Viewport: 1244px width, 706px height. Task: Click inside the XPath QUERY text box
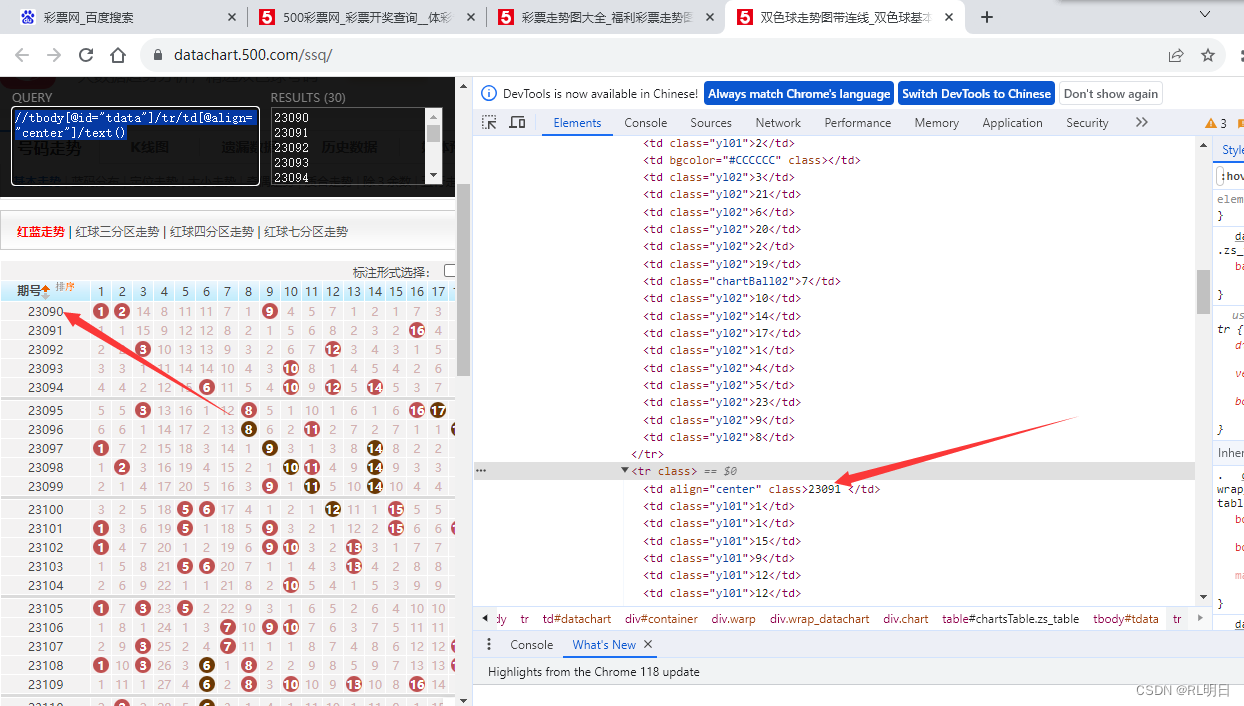pyautogui.click(x=136, y=146)
